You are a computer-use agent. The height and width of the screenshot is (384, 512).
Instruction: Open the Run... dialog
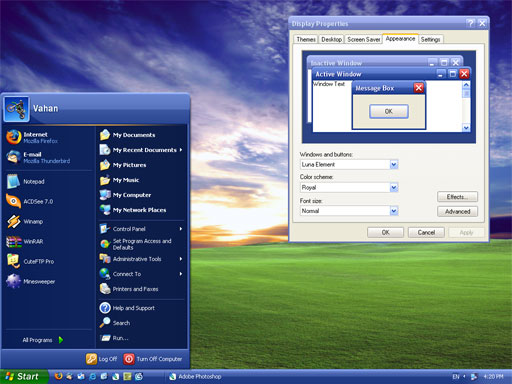click(x=141, y=338)
